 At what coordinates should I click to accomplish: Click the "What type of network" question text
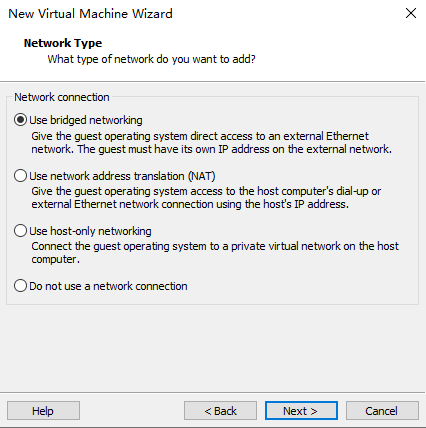pyautogui.click(x=151, y=59)
